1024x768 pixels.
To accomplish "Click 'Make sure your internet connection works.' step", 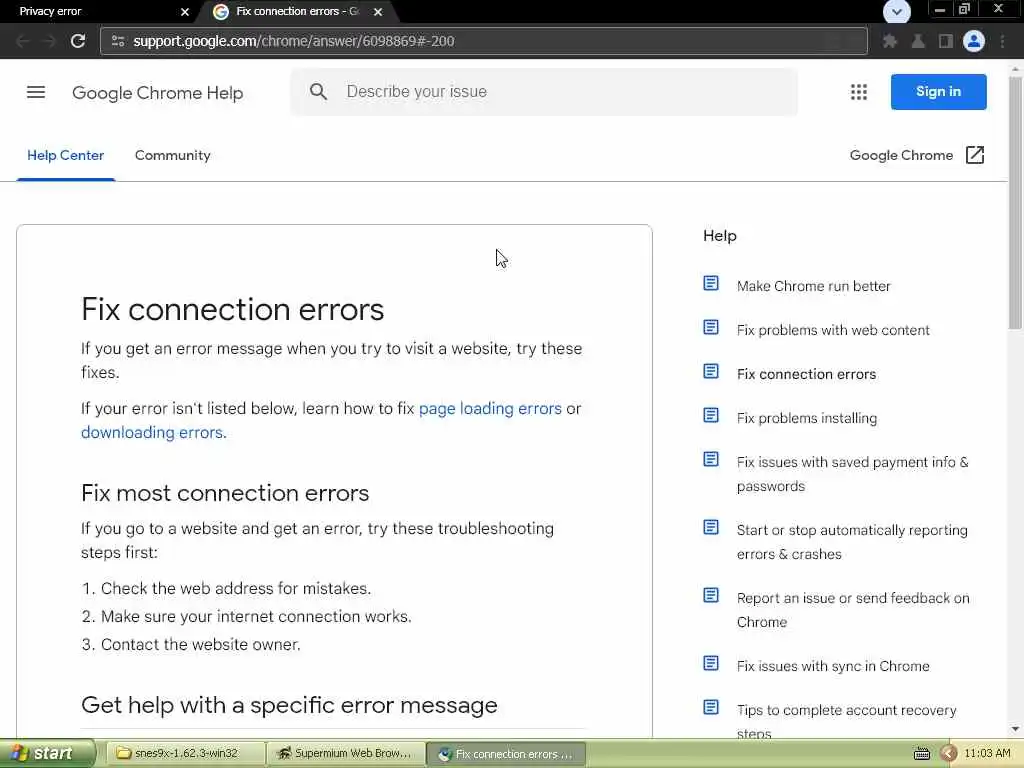I will 256,616.
